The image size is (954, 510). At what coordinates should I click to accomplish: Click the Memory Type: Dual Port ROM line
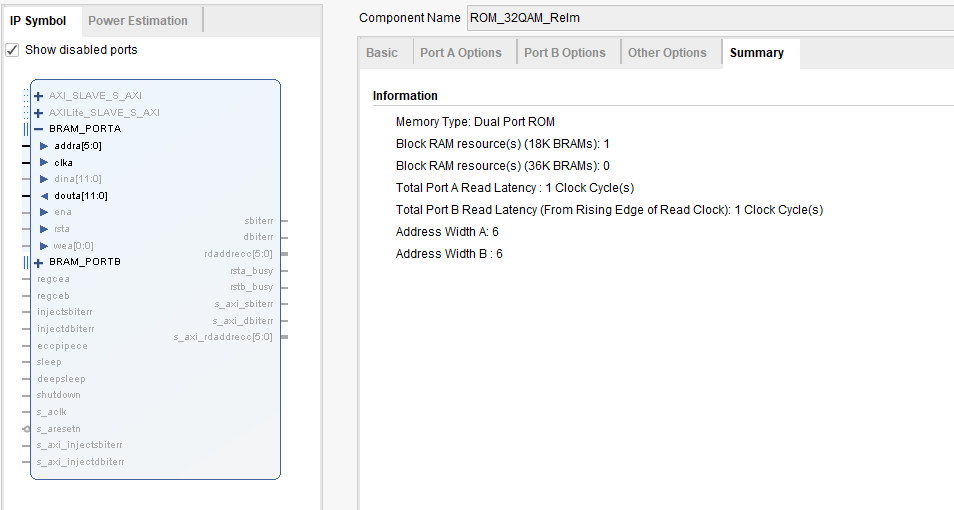click(x=475, y=122)
